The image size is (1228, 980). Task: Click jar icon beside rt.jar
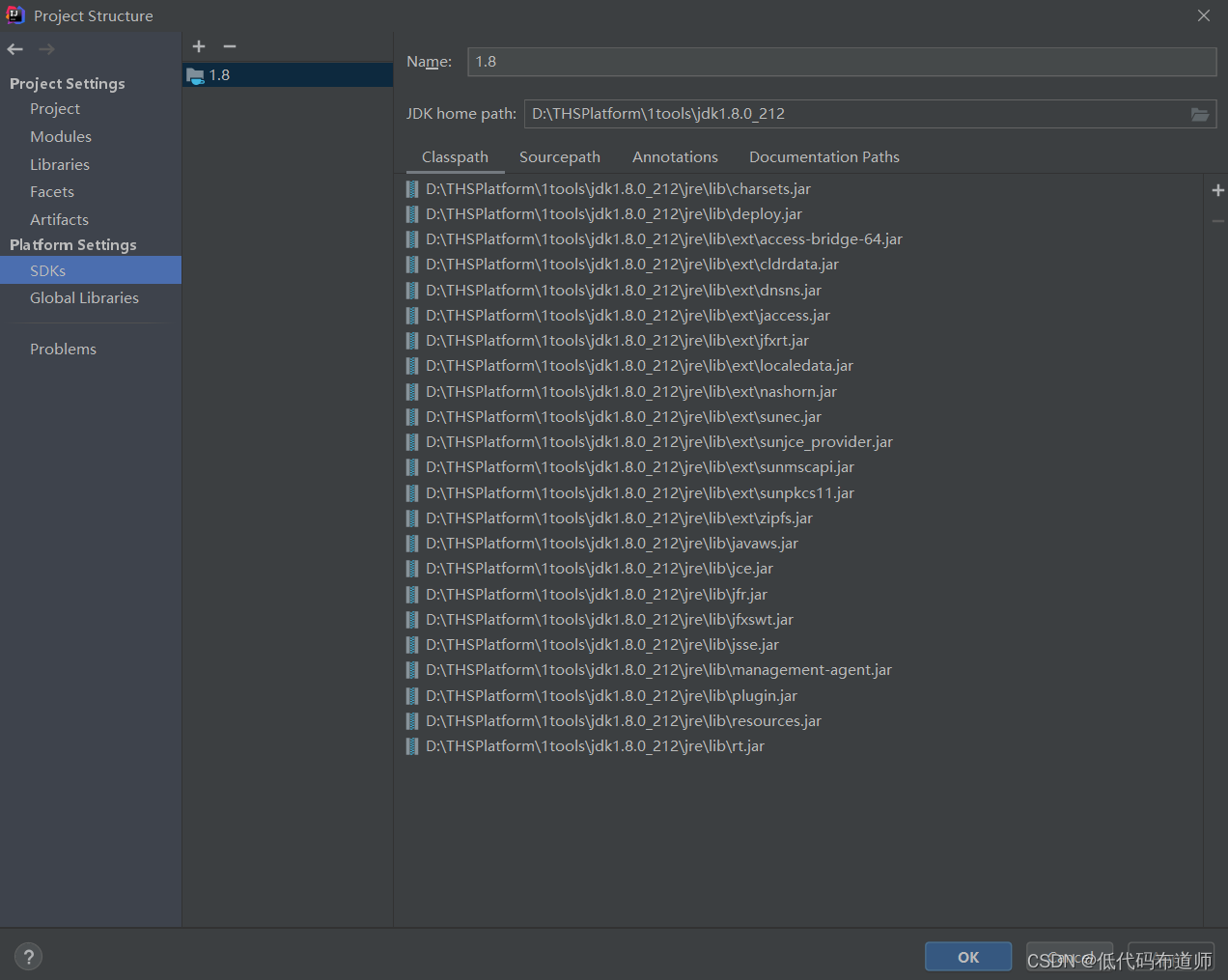(x=412, y=746)
